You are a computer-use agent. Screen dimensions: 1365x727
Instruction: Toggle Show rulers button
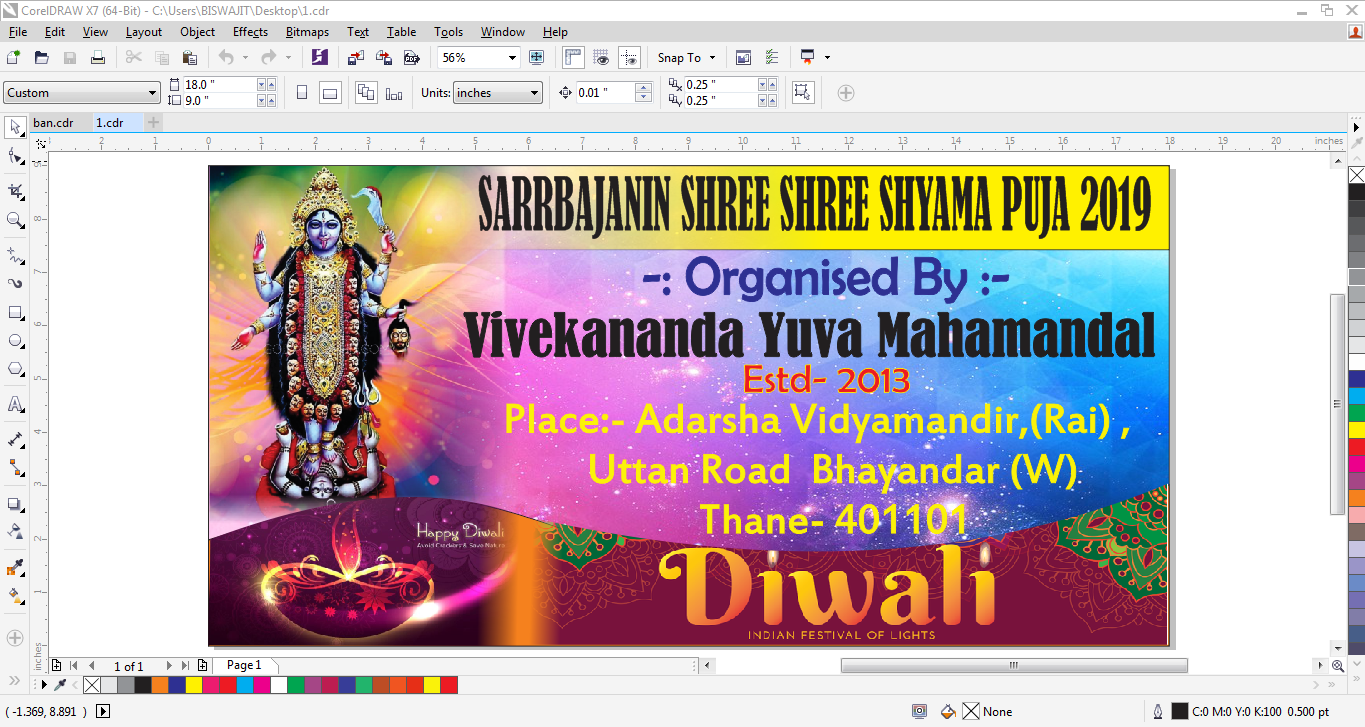point(573,57)
